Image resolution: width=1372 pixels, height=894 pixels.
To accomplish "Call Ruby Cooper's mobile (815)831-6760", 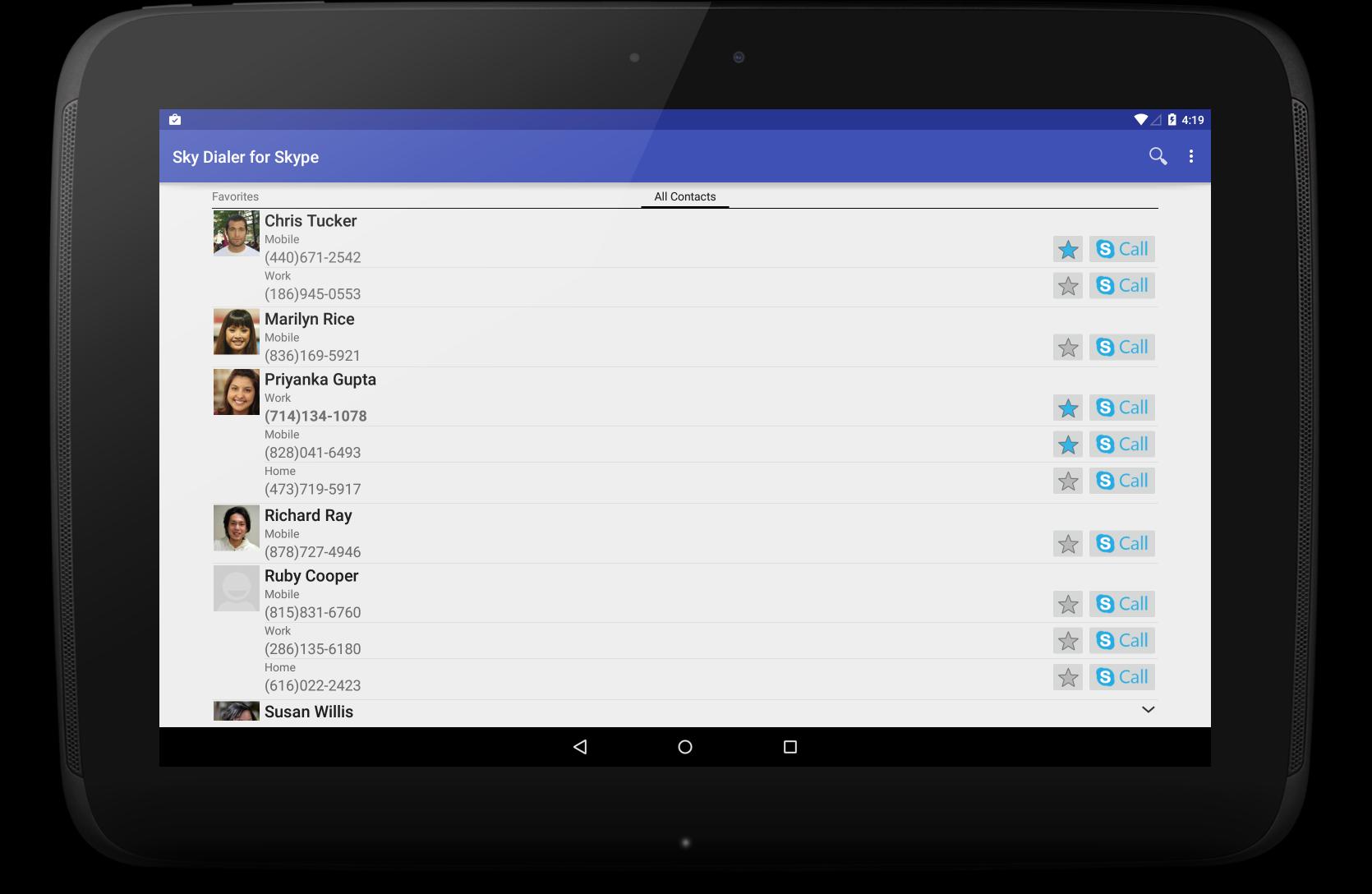I will coord(1122,604).
